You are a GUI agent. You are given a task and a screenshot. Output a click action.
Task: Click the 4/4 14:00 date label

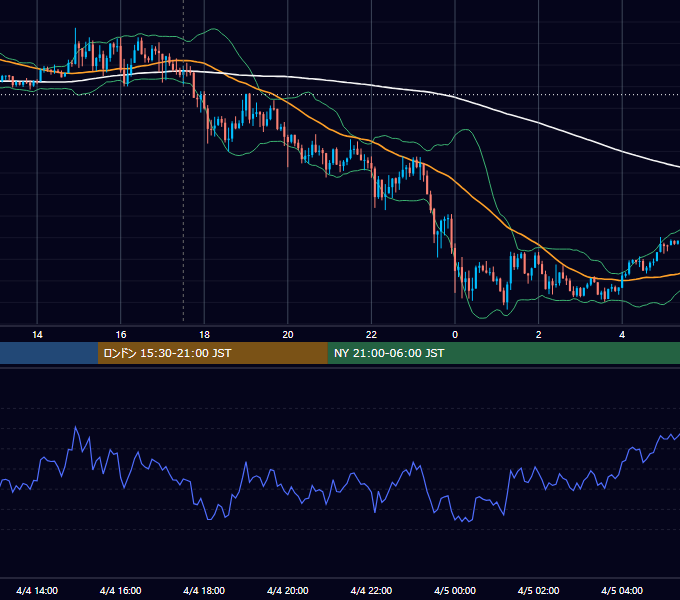37,590
